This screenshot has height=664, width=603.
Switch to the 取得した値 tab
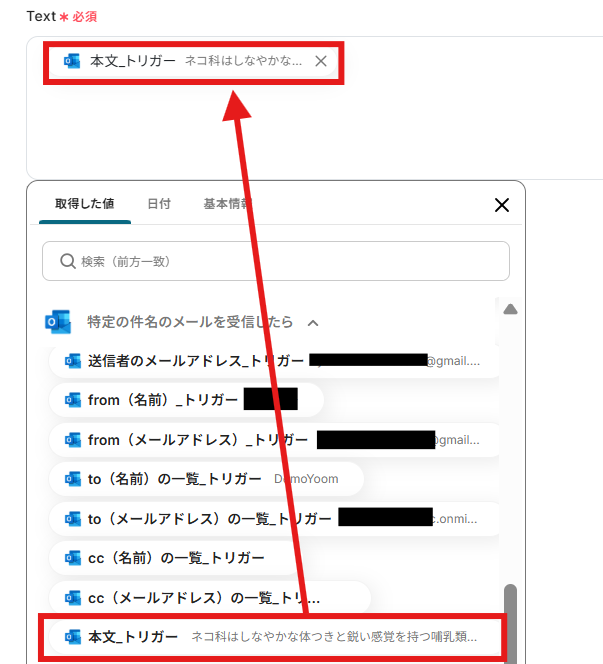pyautogui.click(x=85, y=204)
